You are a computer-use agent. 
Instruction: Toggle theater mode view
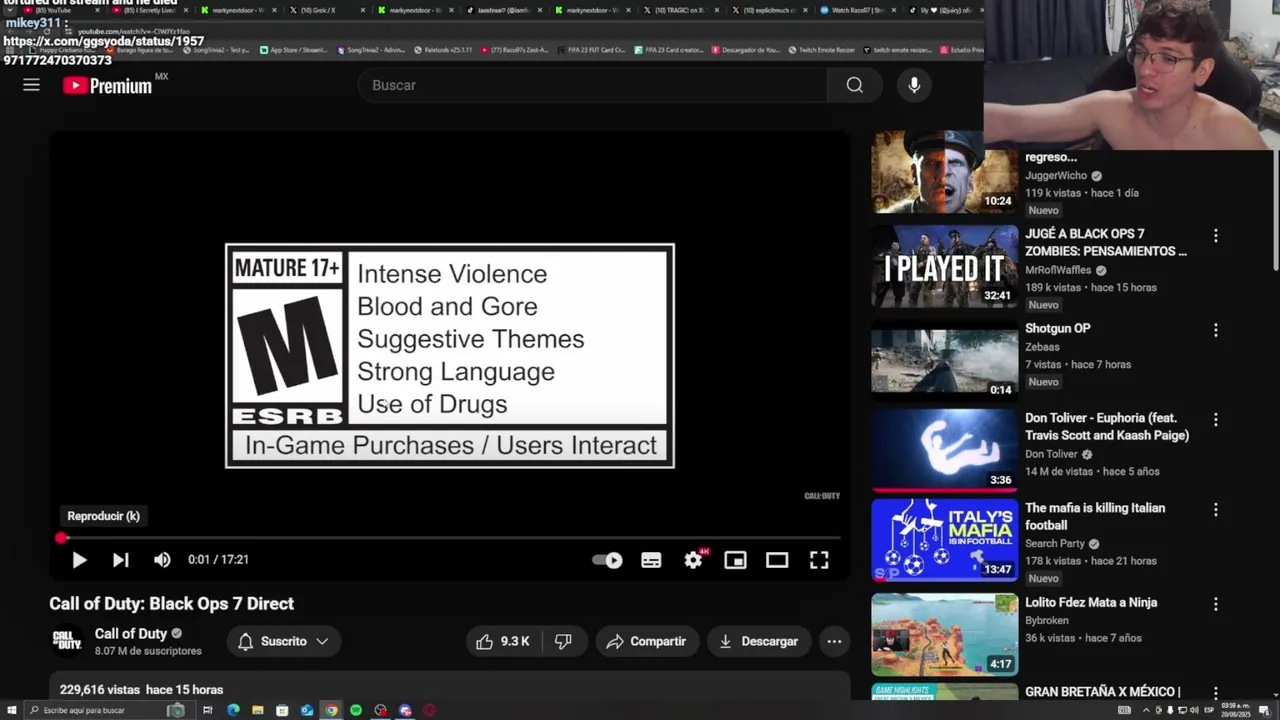777,560
